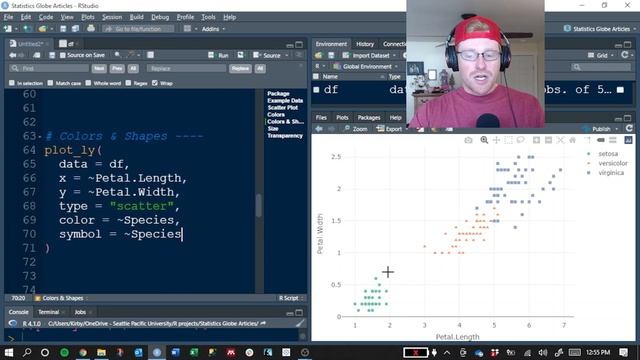This screenshot has height=360, width=640.
Task: Enable the In selection checkbox
Action: (12, 83)
